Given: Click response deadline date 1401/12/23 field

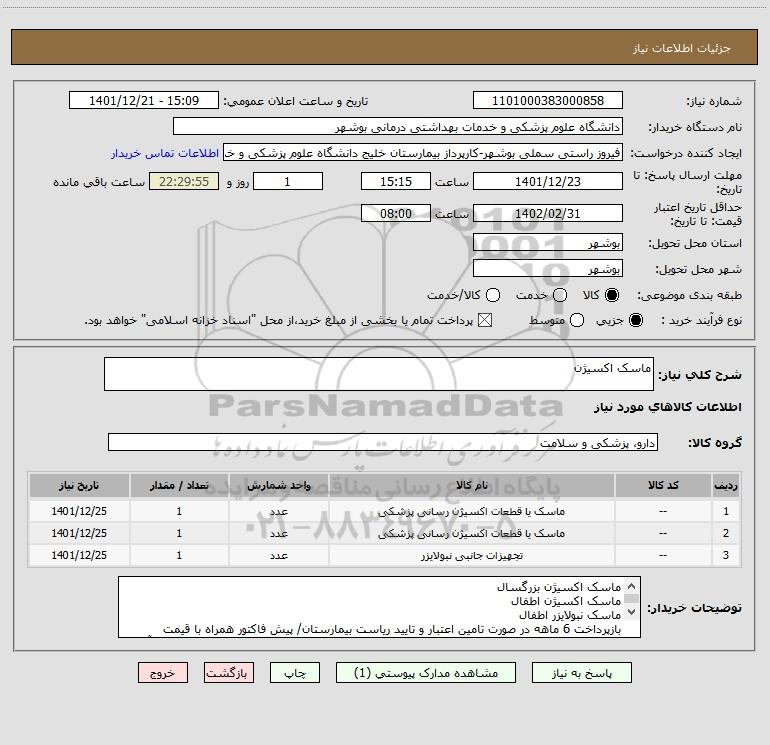Looking at the screenshot, I should tap(548, 181).
